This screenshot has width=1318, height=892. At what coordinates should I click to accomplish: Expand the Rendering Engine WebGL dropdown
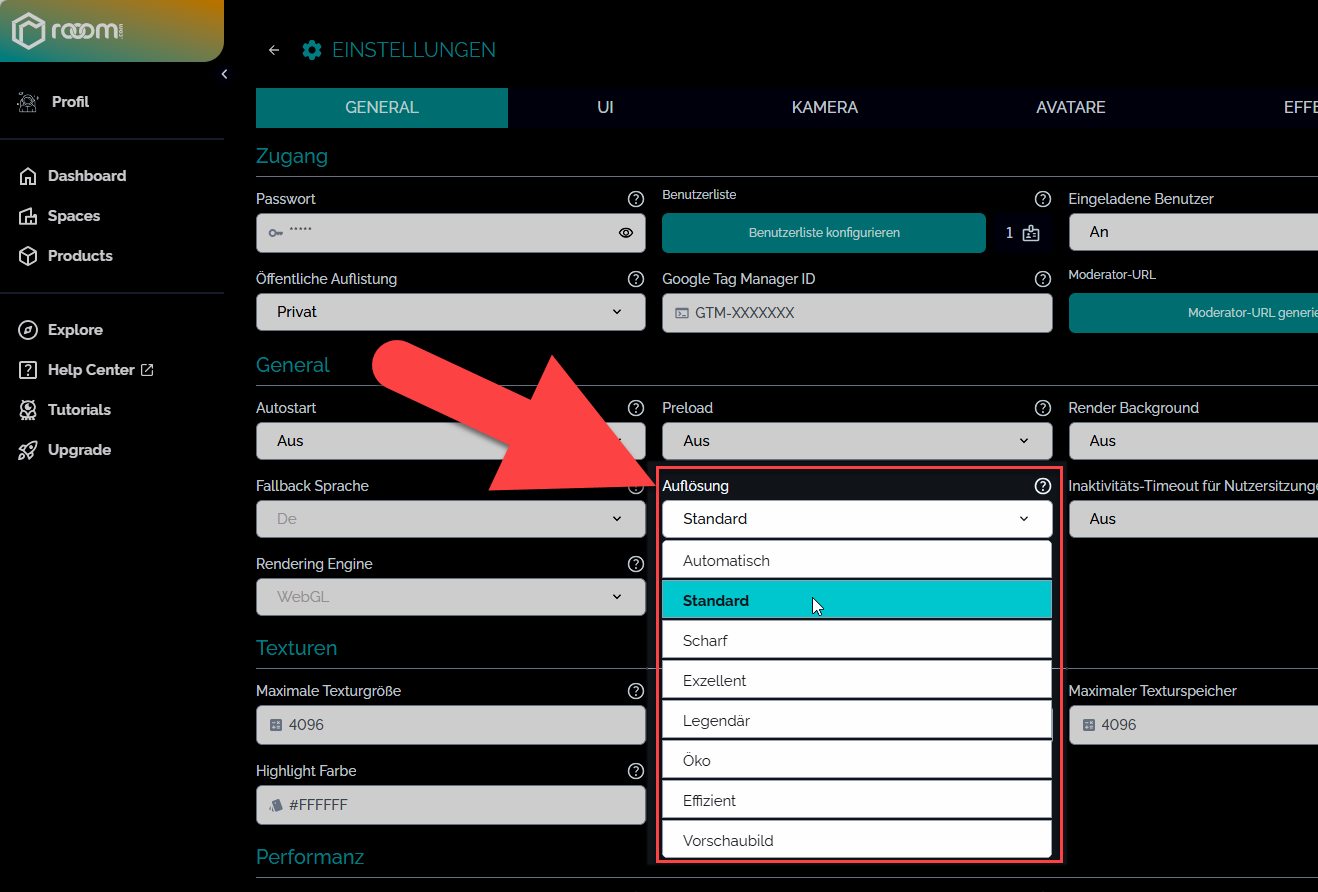(450, 597)
